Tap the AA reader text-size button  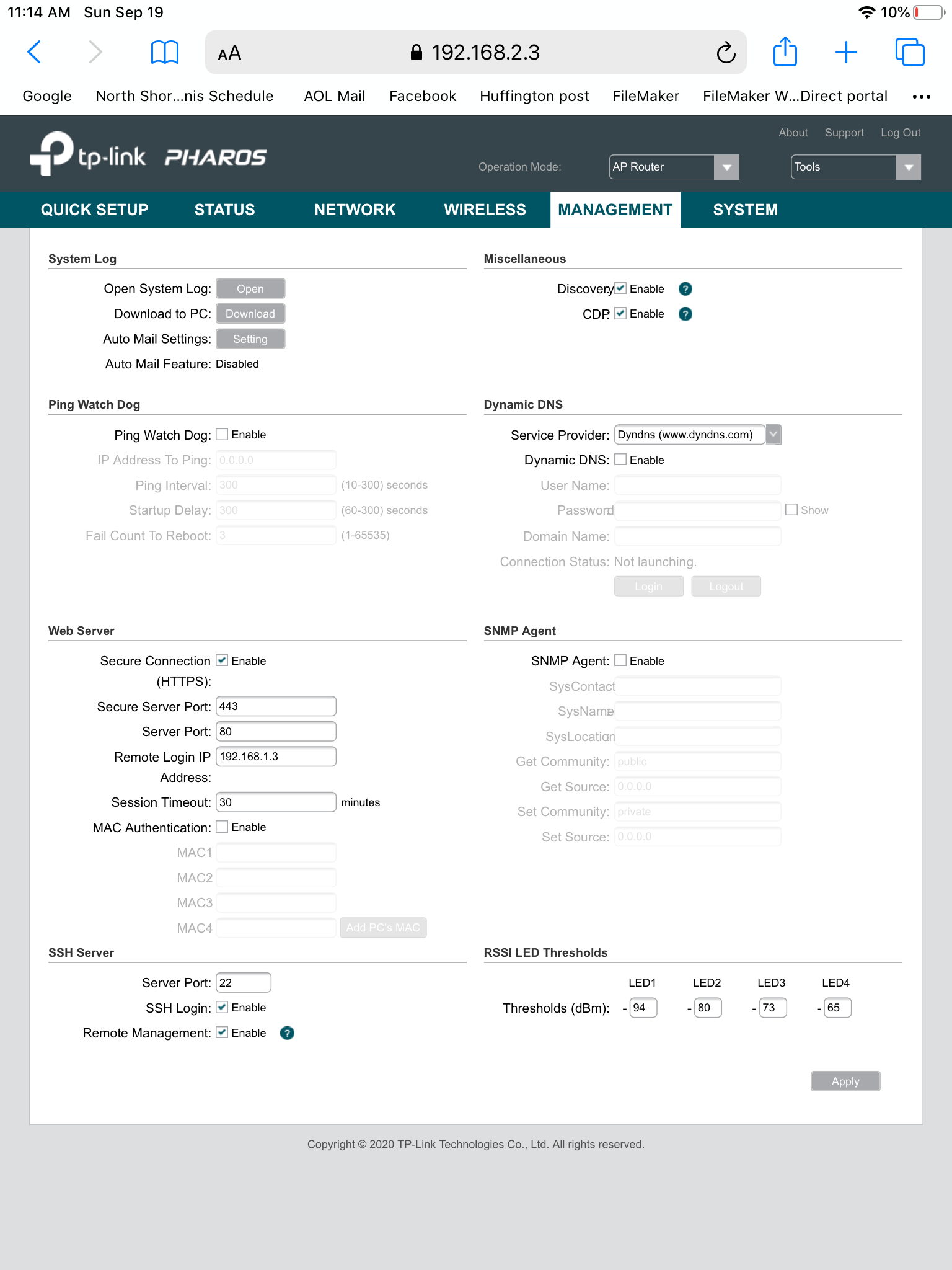click(x=229, y=53)
